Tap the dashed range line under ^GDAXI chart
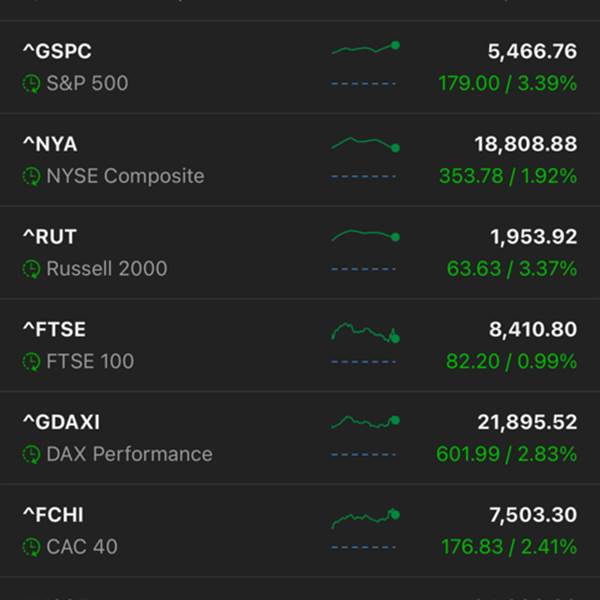The height and width of the screenshot is (600, 600). (363, 455)
